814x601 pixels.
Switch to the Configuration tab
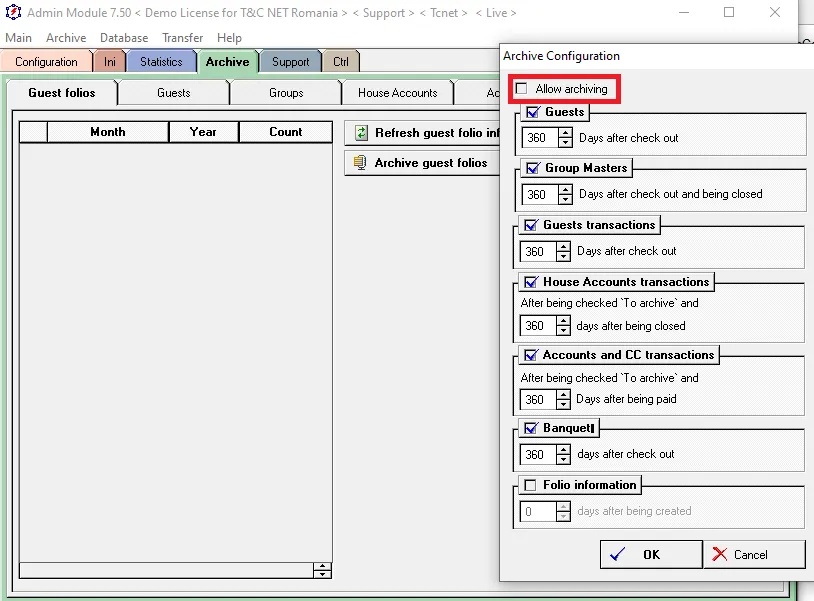(x=46, y=62)
